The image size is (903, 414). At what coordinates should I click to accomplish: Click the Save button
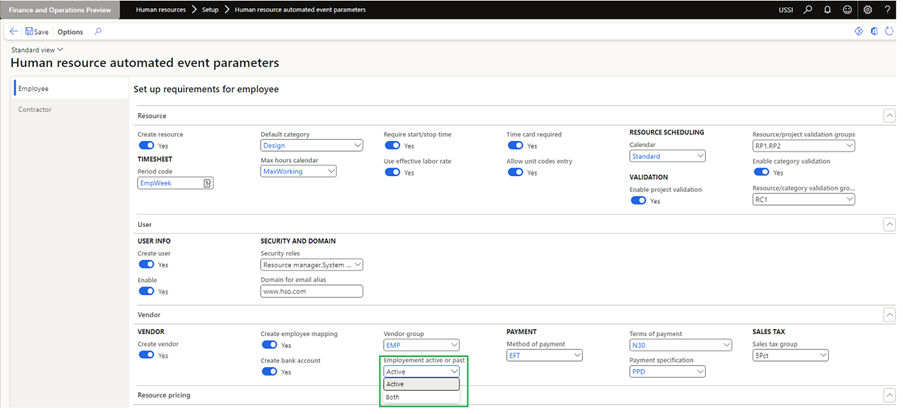click(36, 31)
